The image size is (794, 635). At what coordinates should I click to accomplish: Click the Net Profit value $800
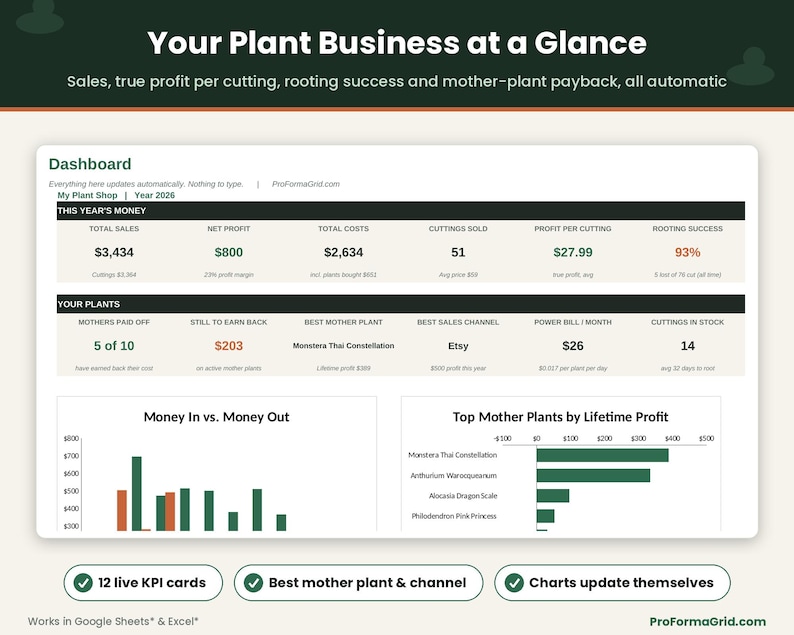(228, 252)
